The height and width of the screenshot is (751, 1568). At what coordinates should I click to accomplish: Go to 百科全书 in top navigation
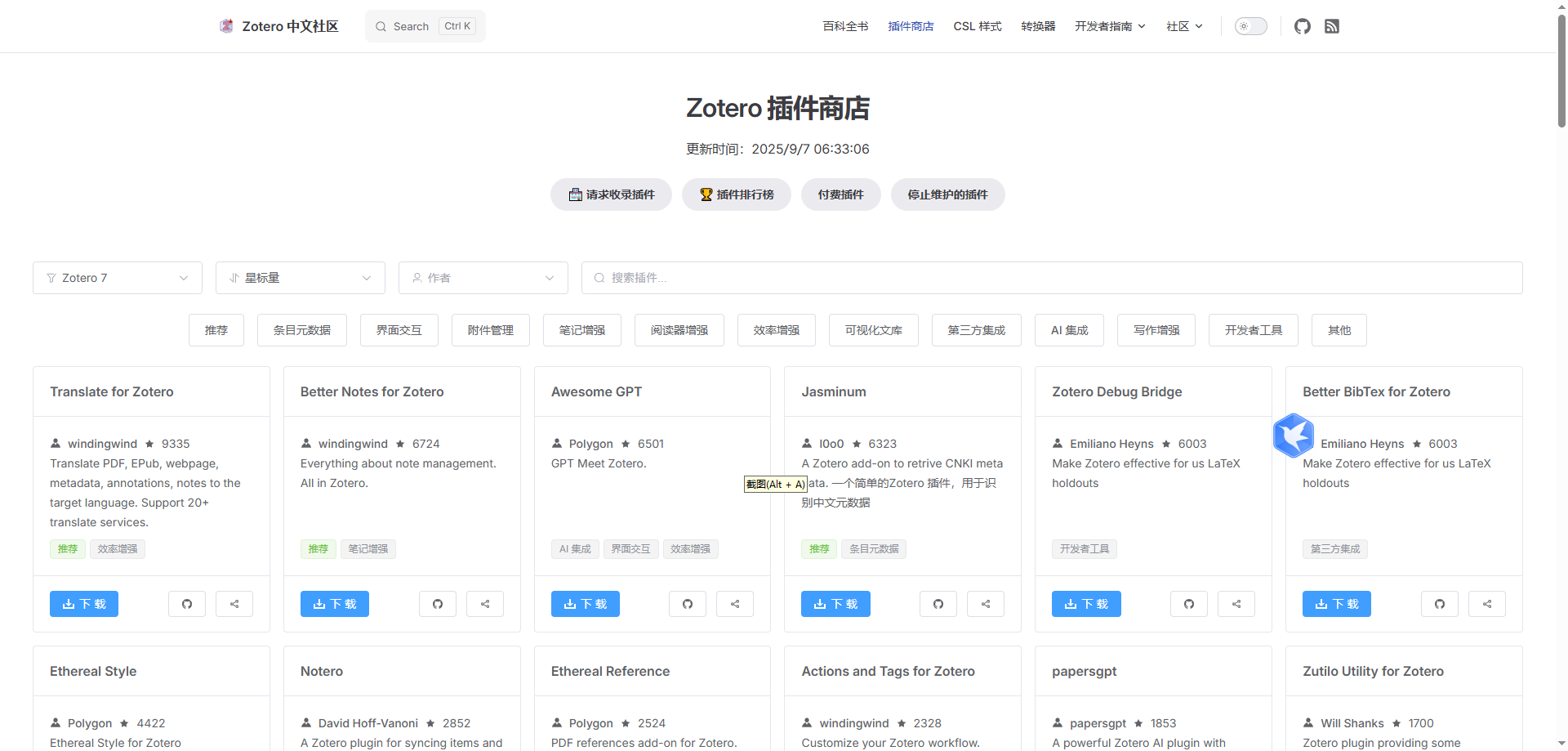click(845, 26)
